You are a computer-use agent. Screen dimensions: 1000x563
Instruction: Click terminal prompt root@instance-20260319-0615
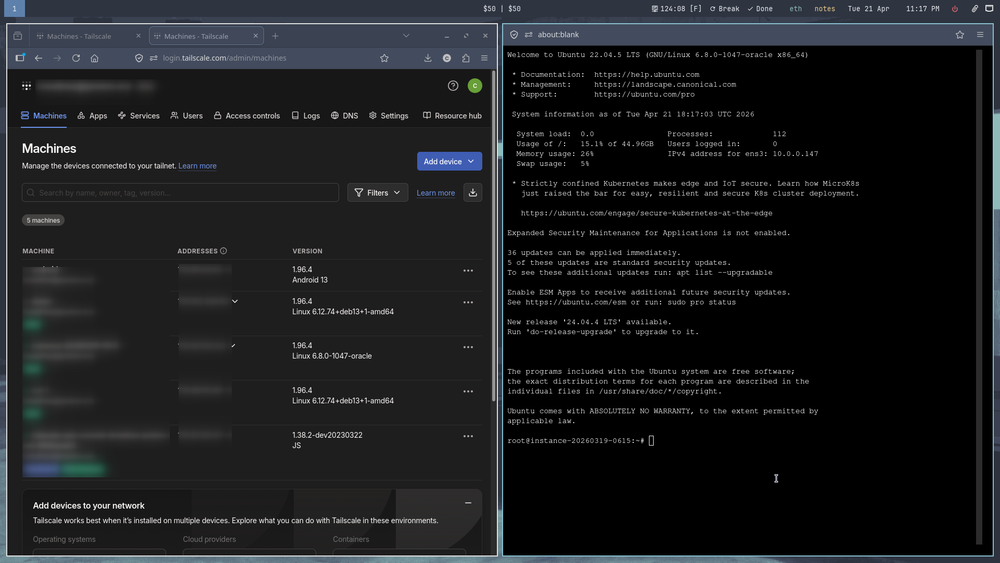tap(575, 441)
